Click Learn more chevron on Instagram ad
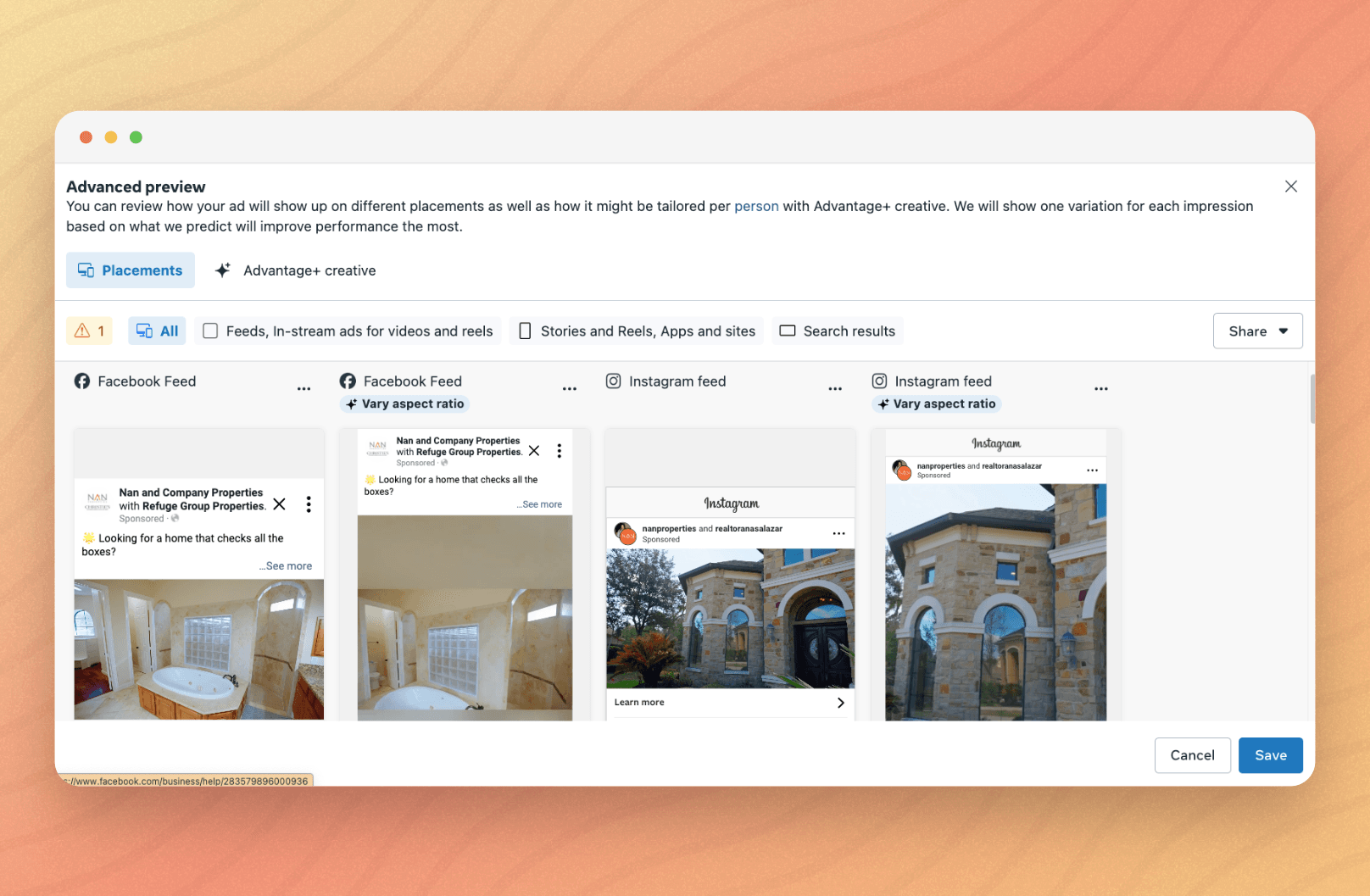The height and width of the screenshot is (896, 1370). 840,703
